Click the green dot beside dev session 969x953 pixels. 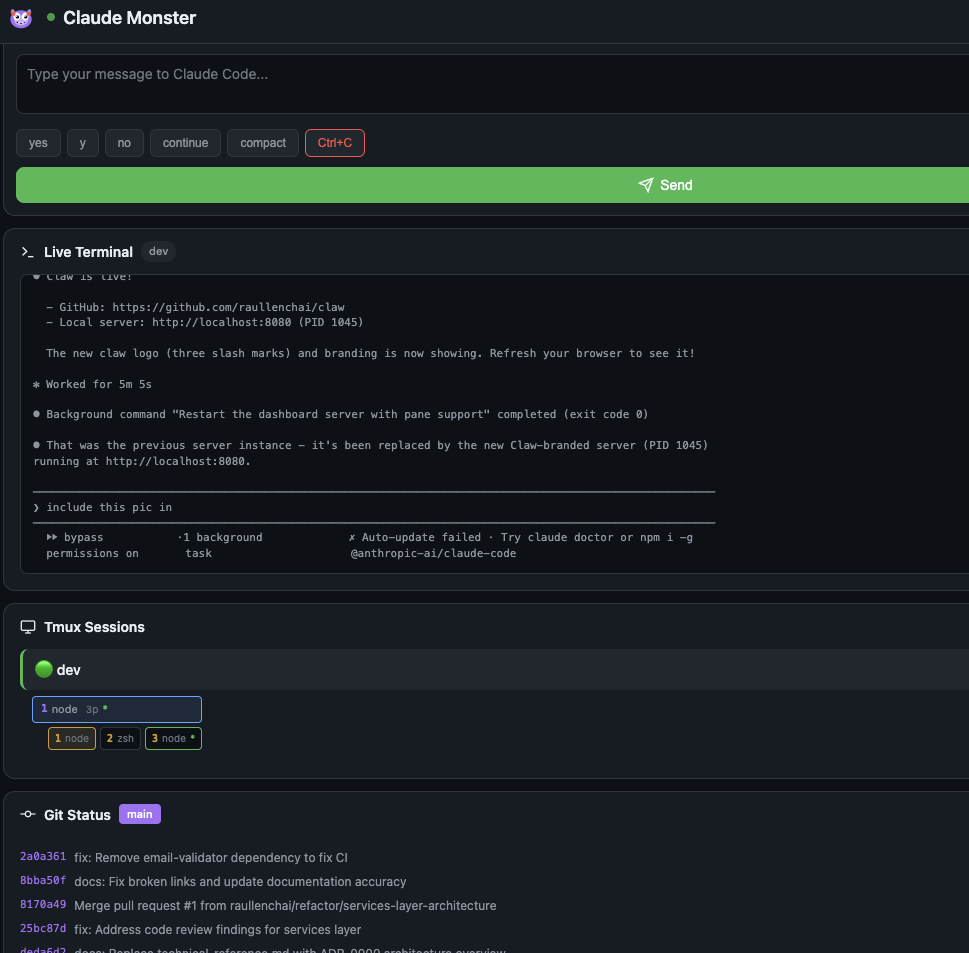[43, 669]
